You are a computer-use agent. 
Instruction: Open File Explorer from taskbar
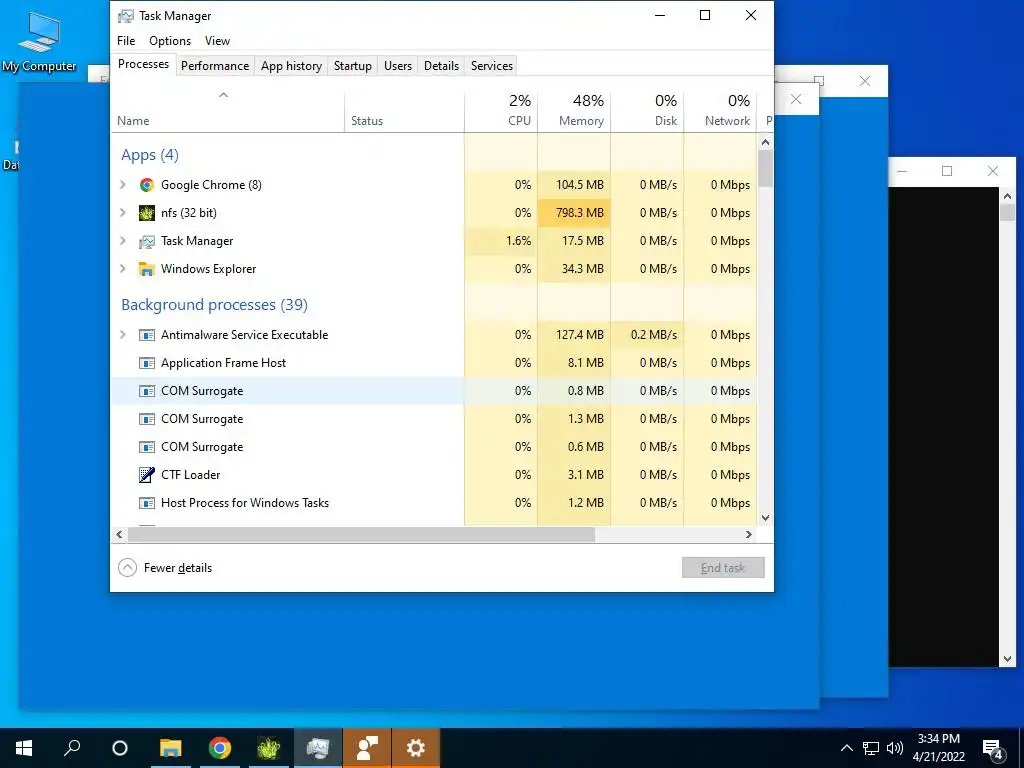[171, 748]
